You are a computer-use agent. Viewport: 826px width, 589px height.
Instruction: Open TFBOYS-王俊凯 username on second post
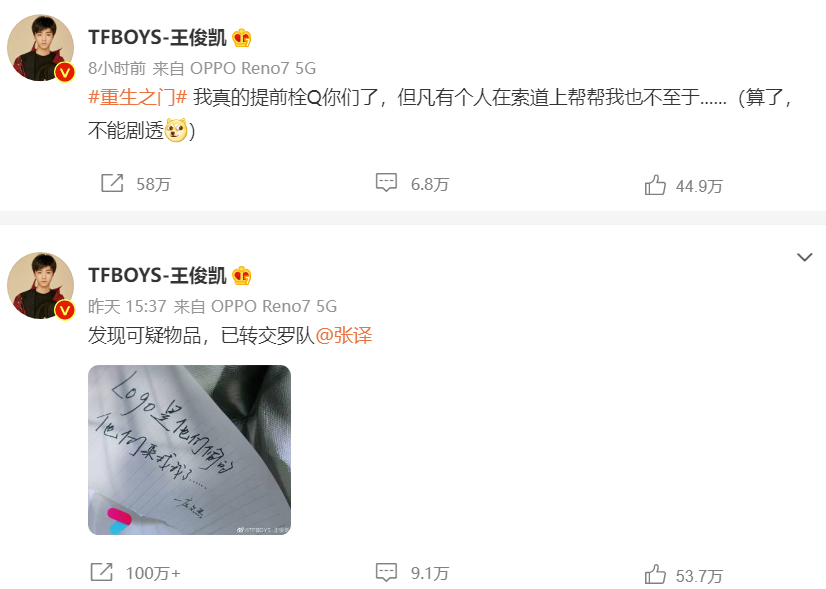click(157, 276)
